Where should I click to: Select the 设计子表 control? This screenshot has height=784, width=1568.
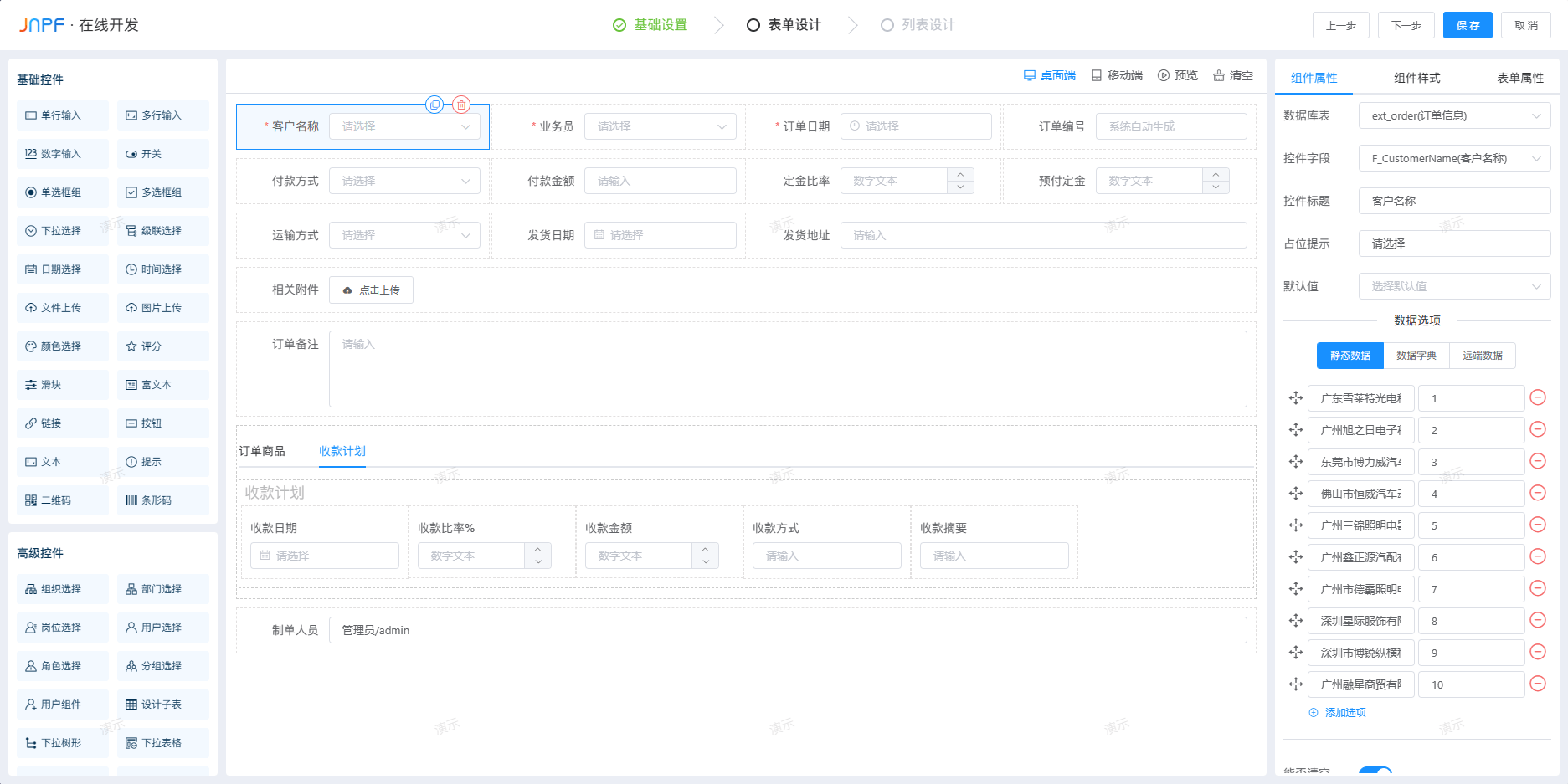pos(163,705)
